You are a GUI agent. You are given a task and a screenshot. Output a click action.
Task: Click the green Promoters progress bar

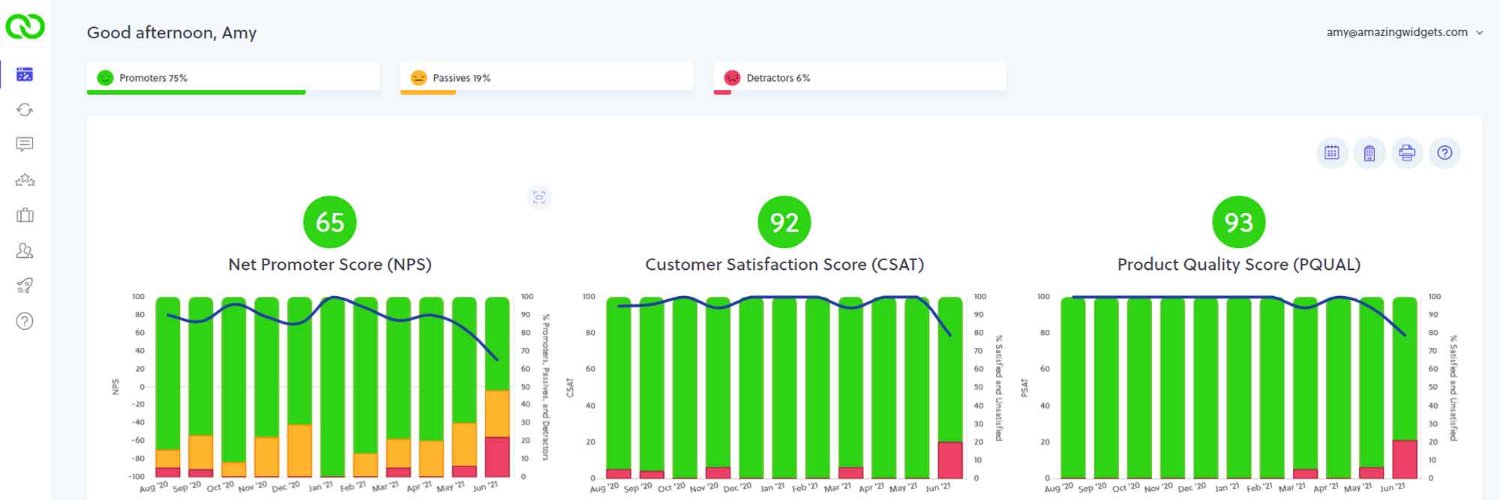196,92
